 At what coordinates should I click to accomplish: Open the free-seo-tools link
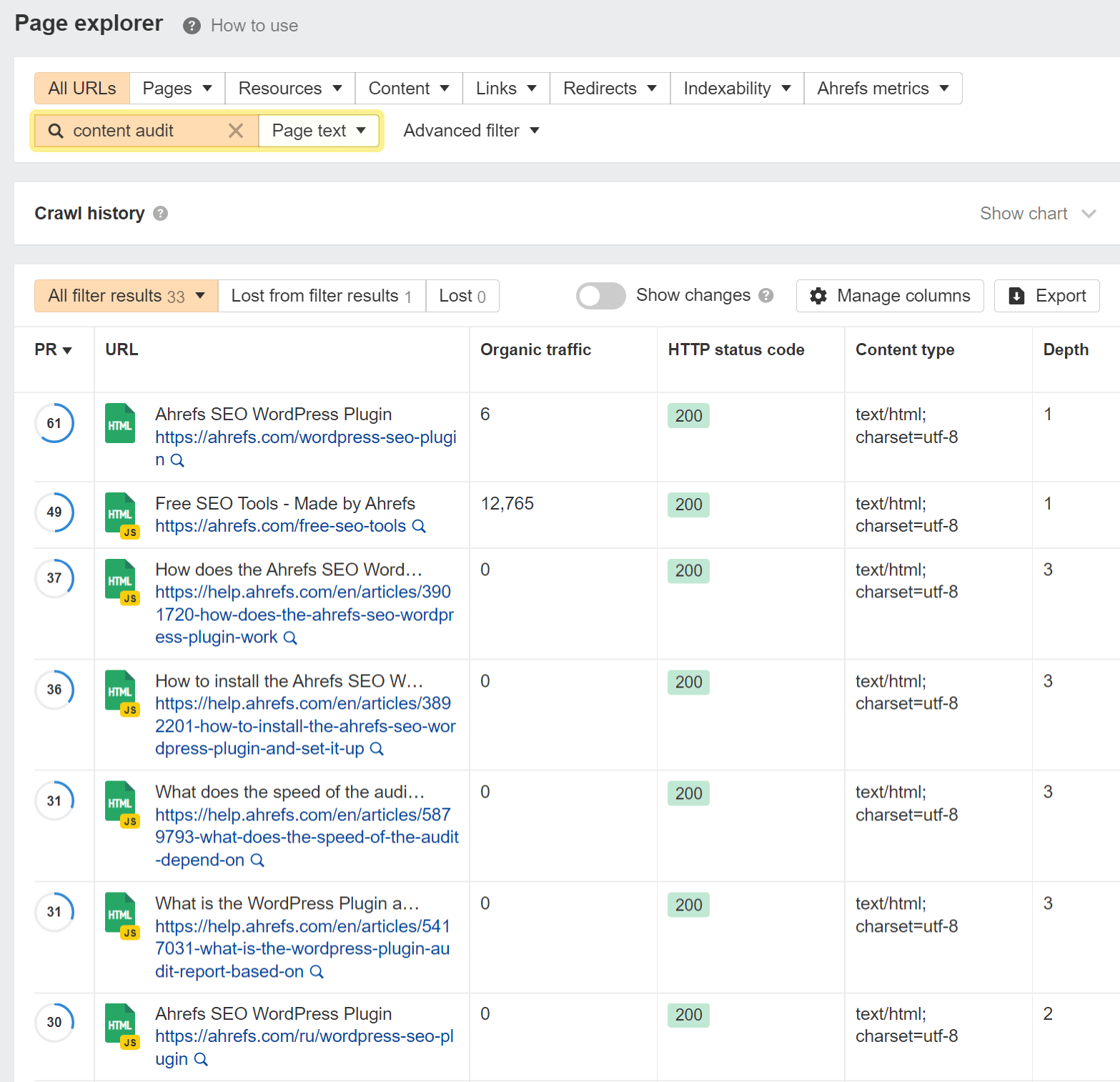(x=279, y=526)
